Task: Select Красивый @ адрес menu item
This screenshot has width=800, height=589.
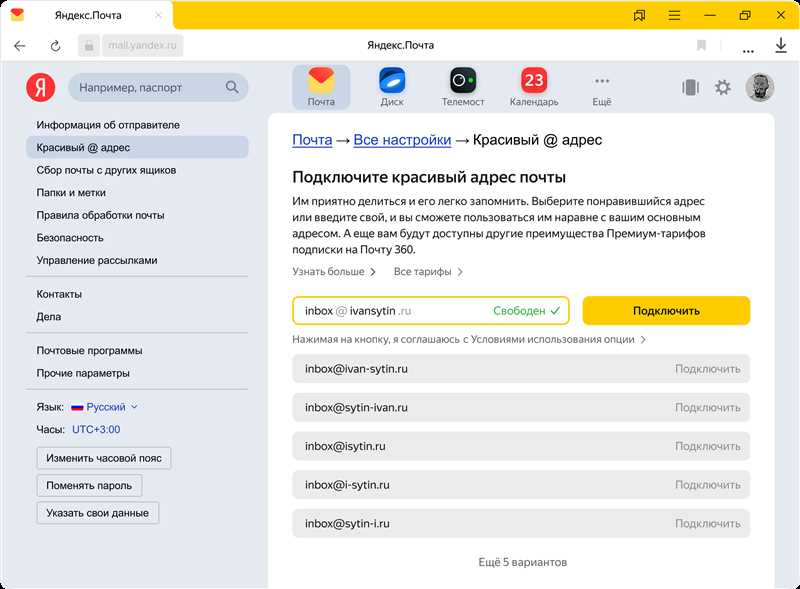Action: (137, 148)
